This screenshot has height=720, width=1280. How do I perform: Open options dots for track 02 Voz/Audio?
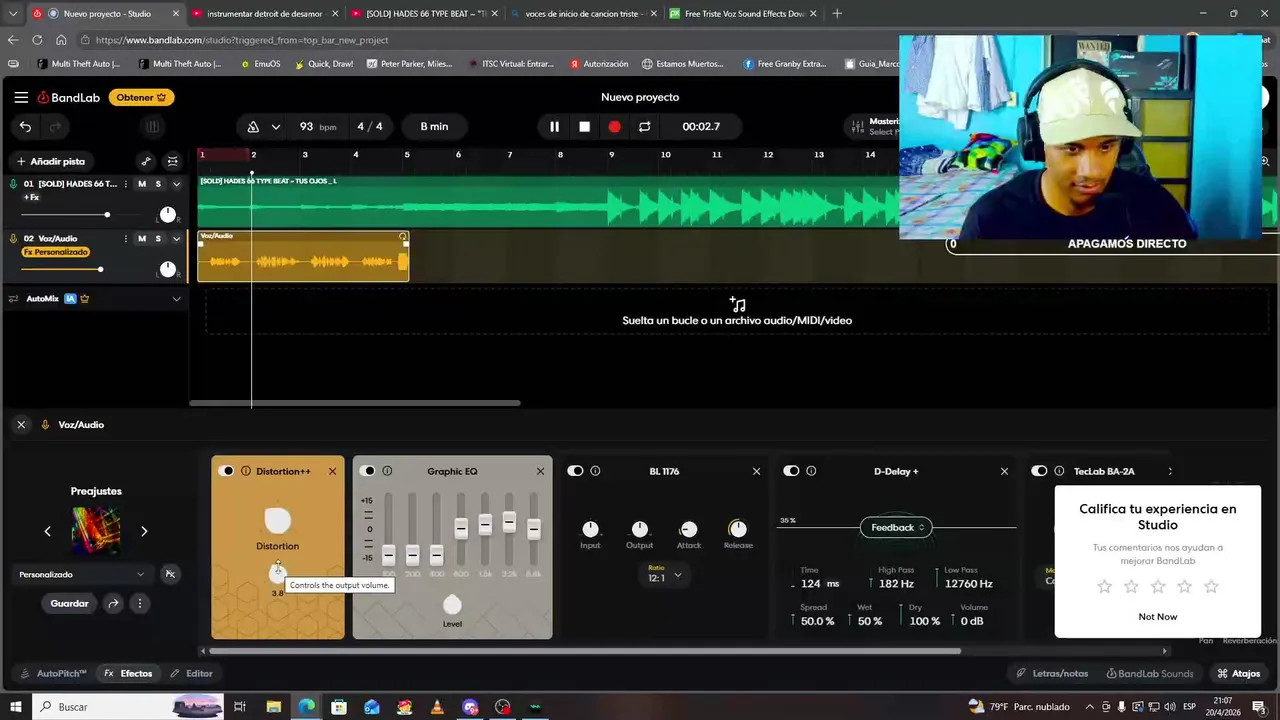(x=125, y=239)
